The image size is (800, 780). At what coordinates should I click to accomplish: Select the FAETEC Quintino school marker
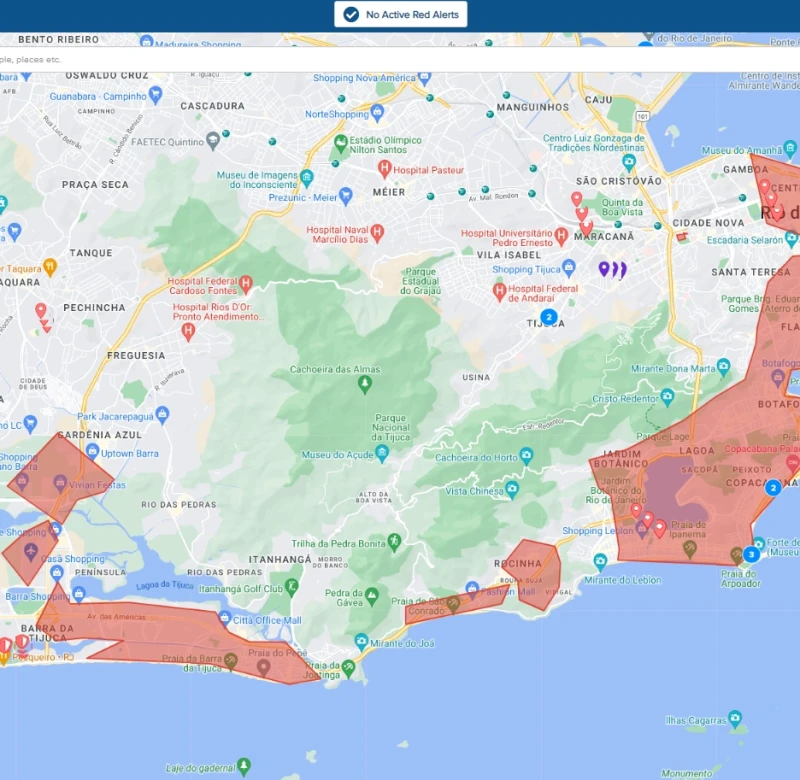[x=213, y=140]
